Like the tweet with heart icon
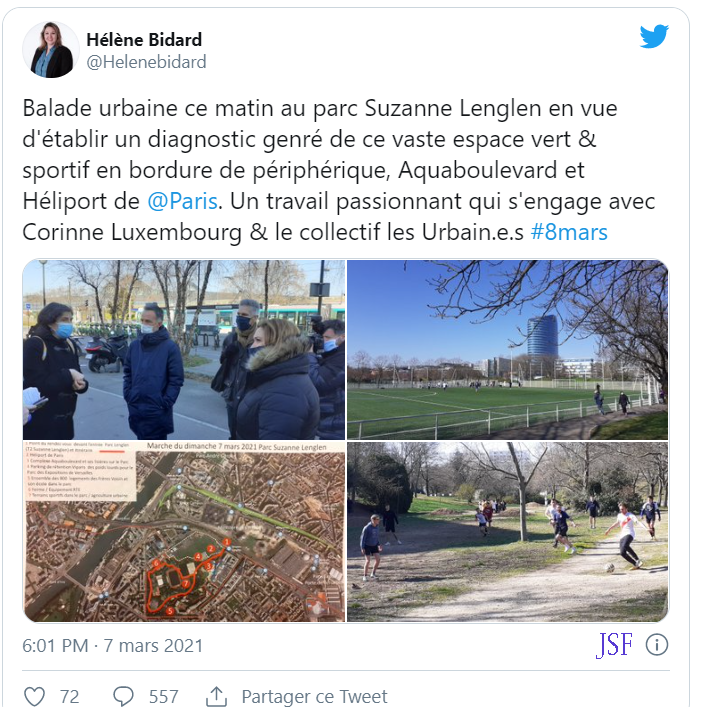 (x=34, y=696)
